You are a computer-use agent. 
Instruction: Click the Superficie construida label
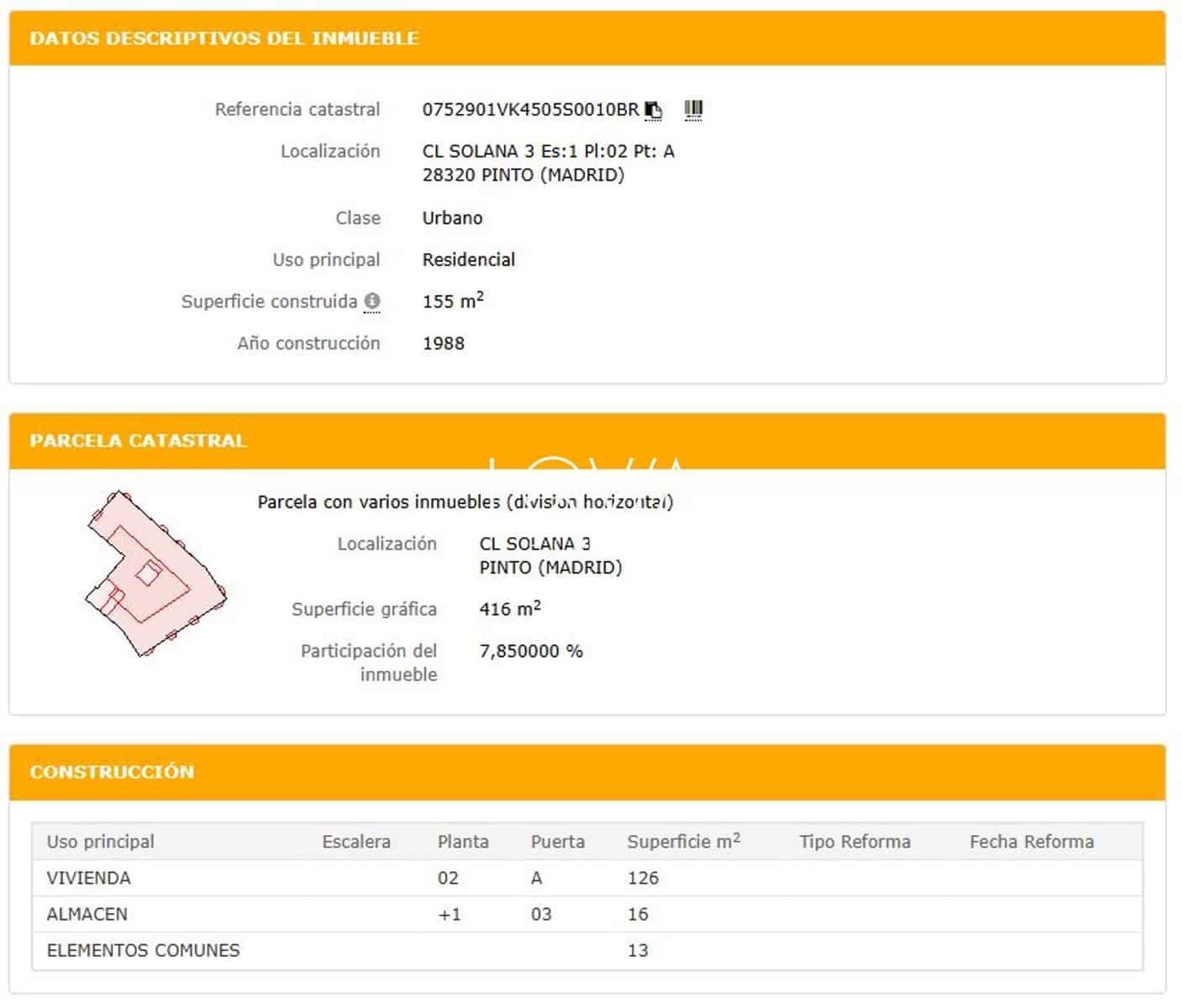[x=269, y=302]
